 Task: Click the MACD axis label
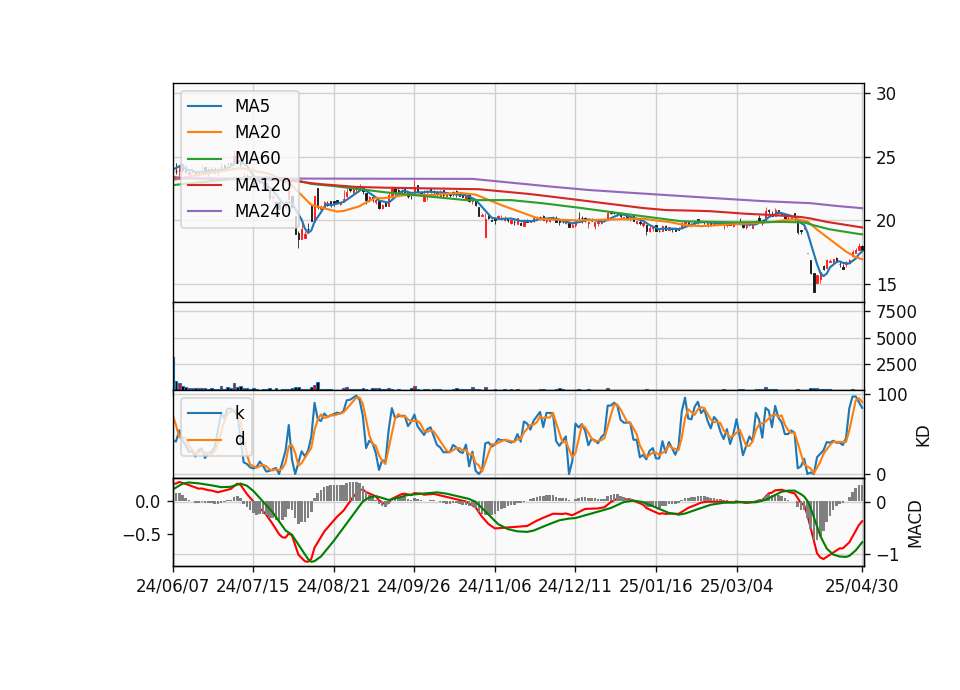[915, 524]
